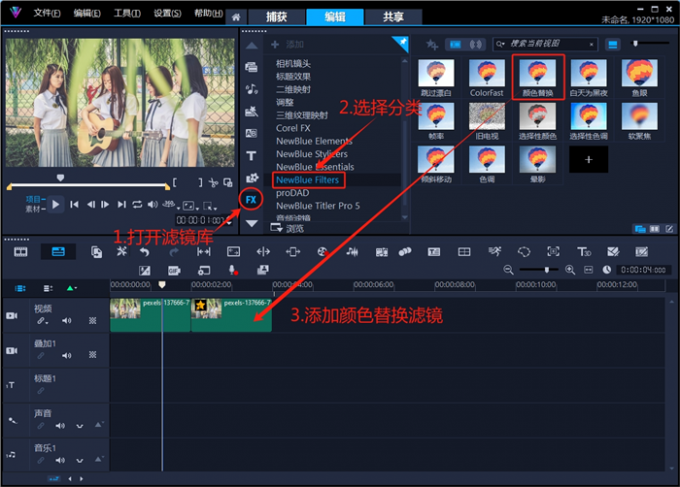
Task: Move the preview scrubber handle
Action: tap(60, 177)
